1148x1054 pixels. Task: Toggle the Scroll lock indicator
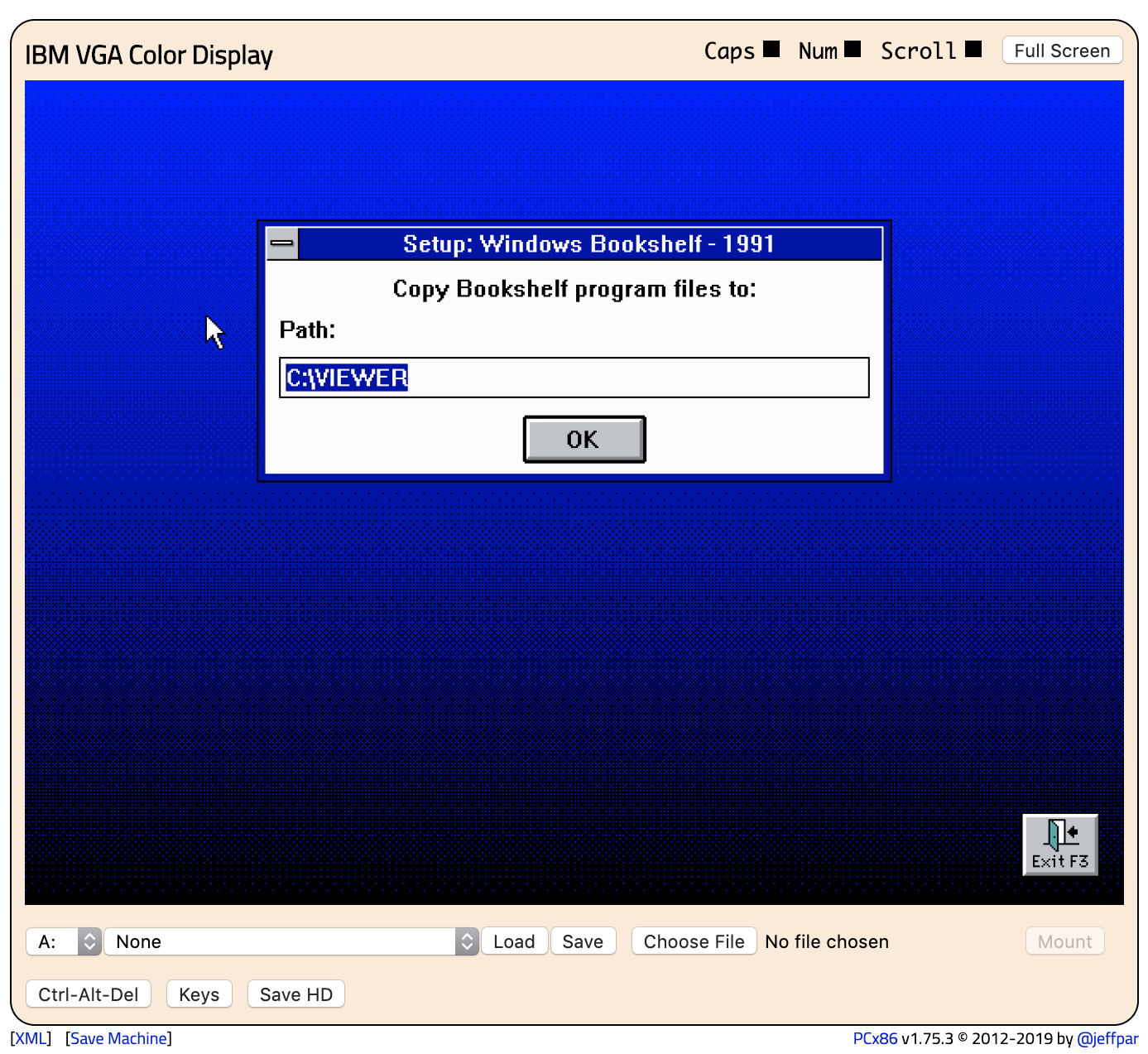click(973, 48)
